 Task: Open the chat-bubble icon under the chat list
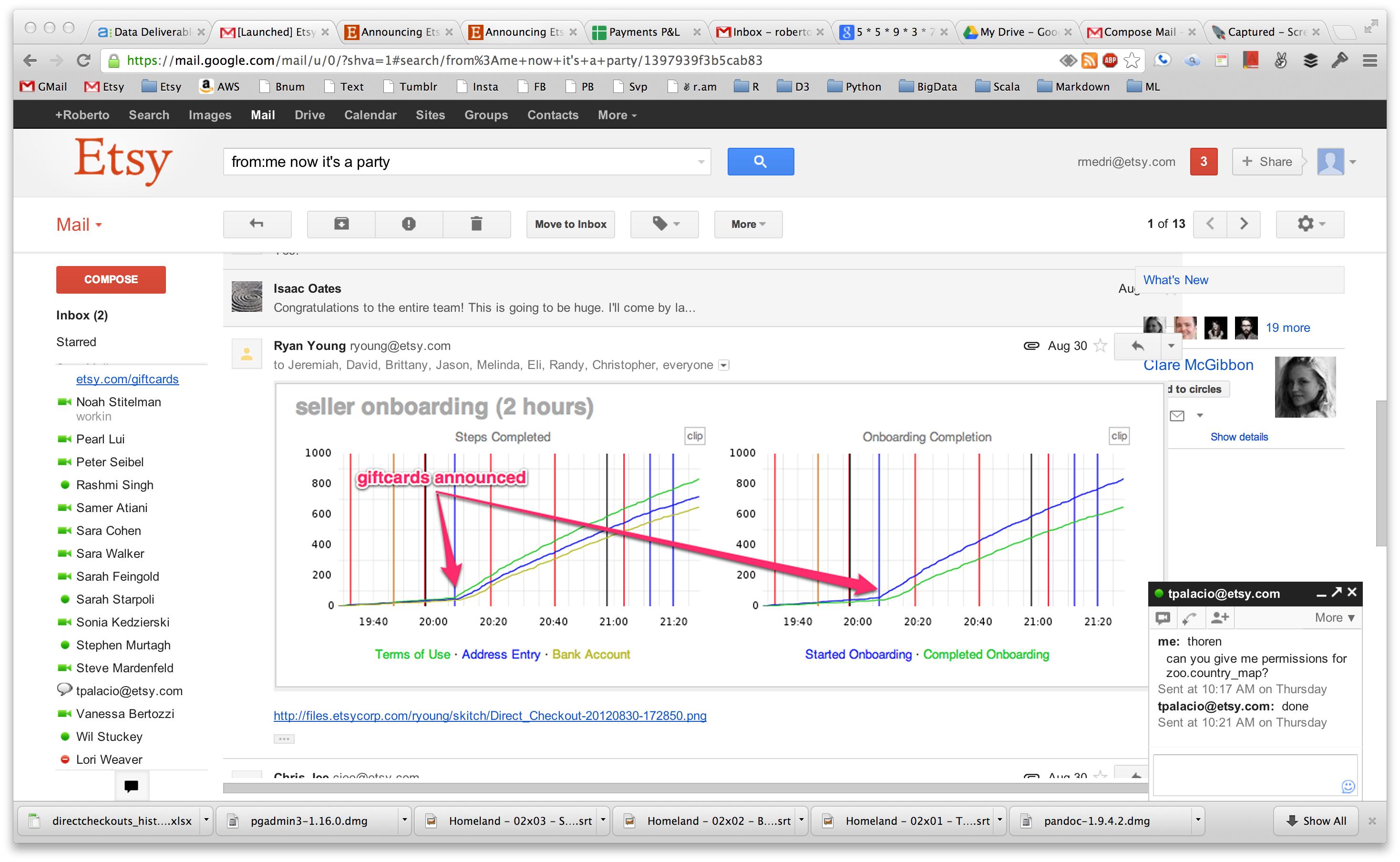(x=131, y=786)
